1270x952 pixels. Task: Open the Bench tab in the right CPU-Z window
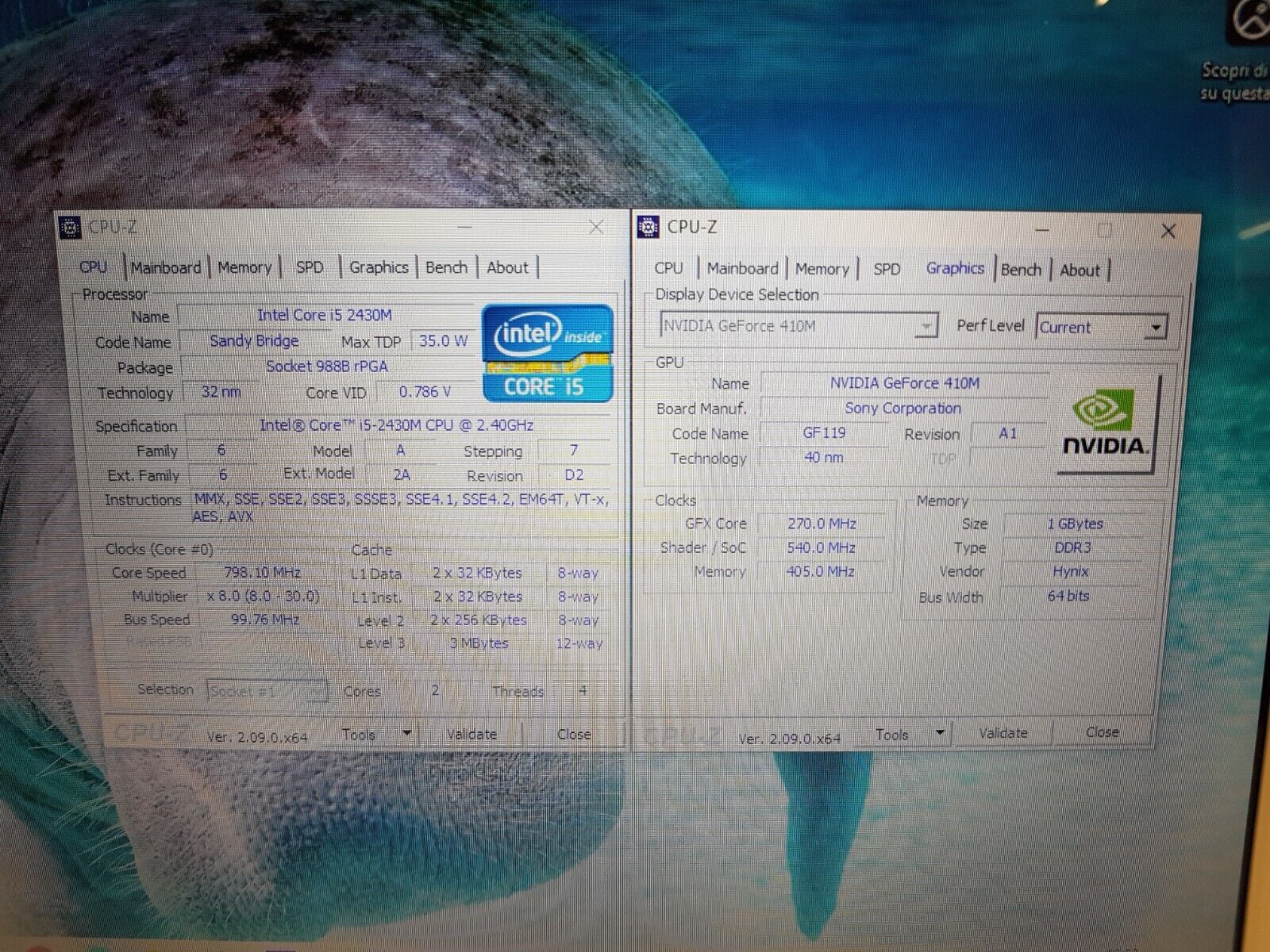coord(1021,270)
